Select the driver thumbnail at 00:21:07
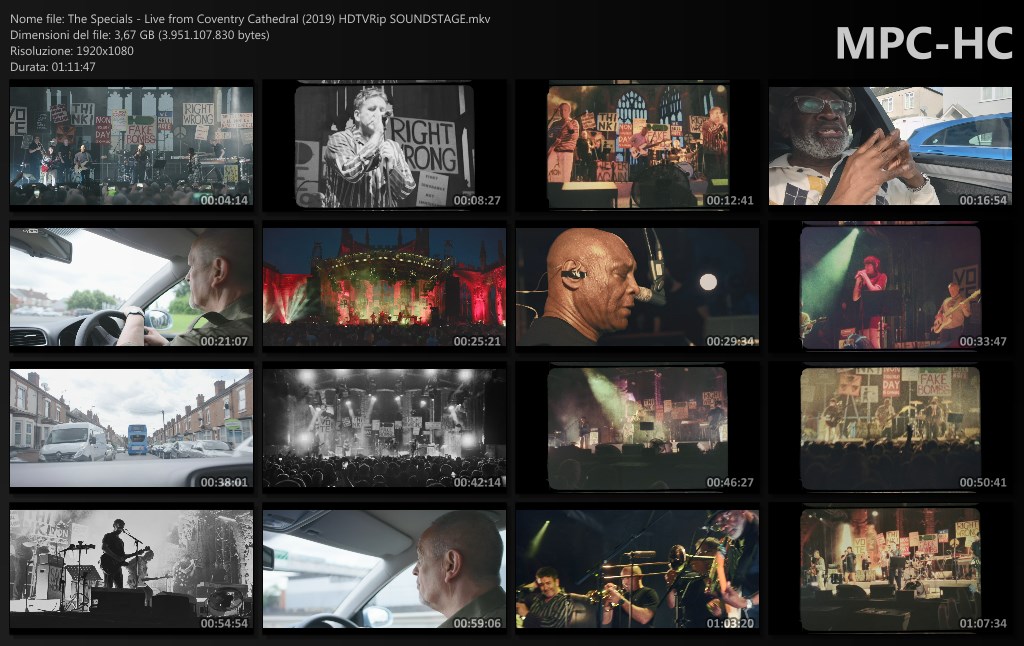Screen dimensions: 1024x646 pyautogui.click(x=131, y=288)
